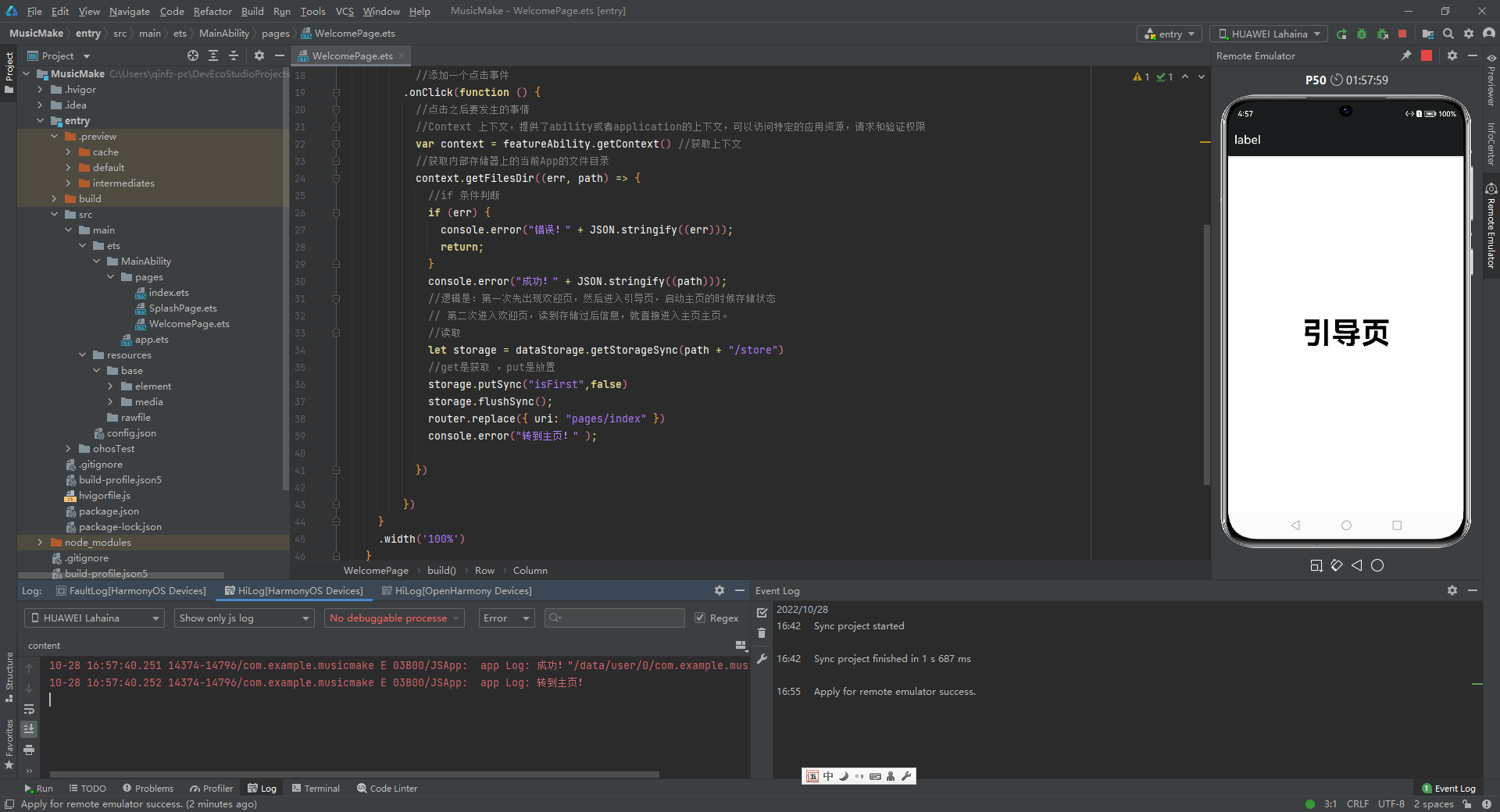
Task: Open Event Log settings wrench icon
Action: click(762, 659)
